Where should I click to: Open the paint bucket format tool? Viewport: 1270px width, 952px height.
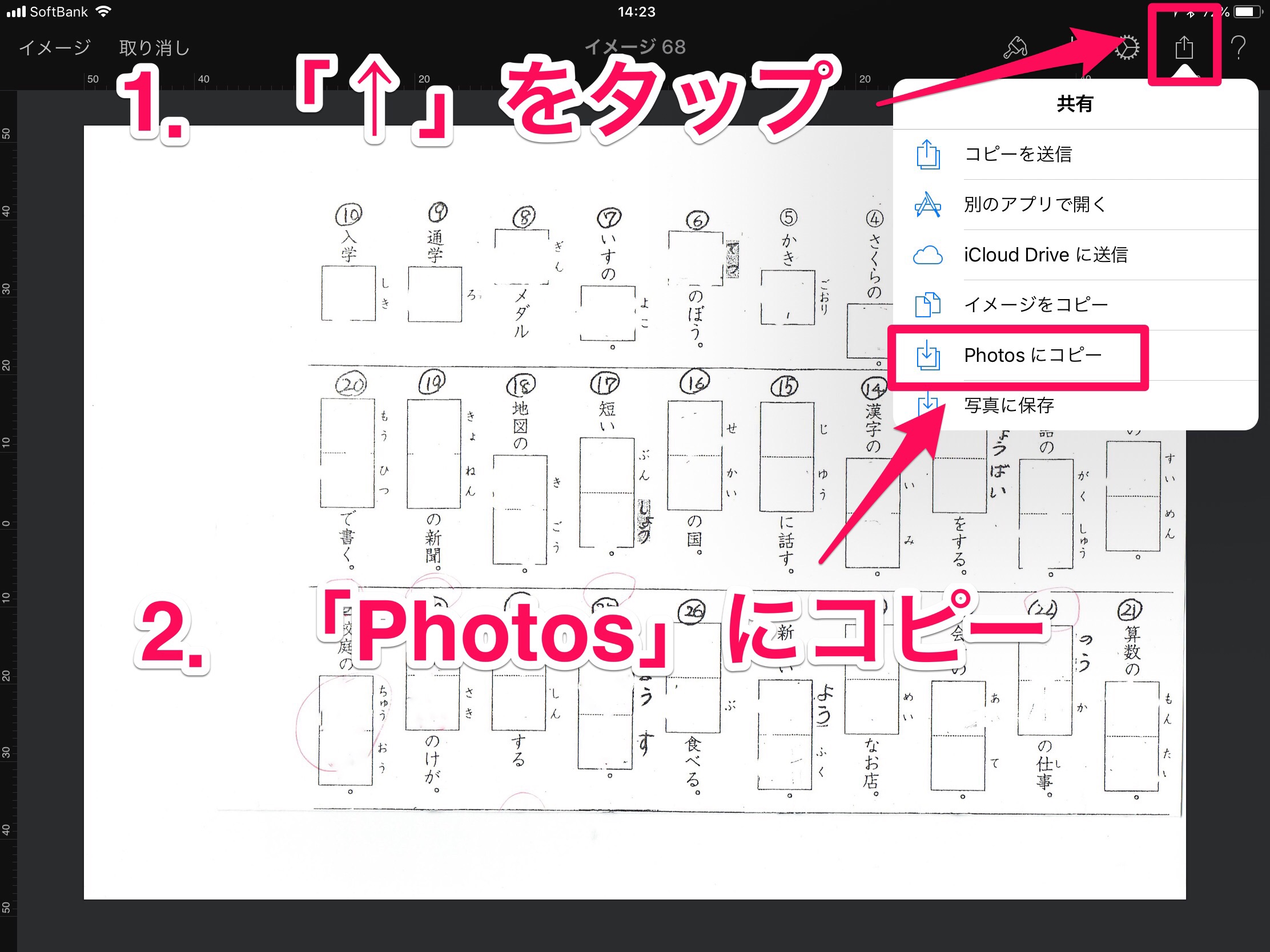tap(1015, 48)
